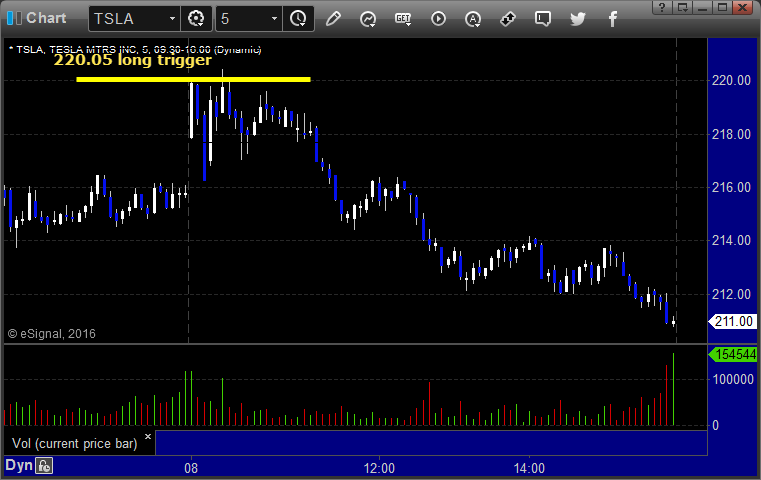Image resolution: width=761 pixels, height=480 pixels.
Task: Open the time template clock icon
Action: pos(298,18)
